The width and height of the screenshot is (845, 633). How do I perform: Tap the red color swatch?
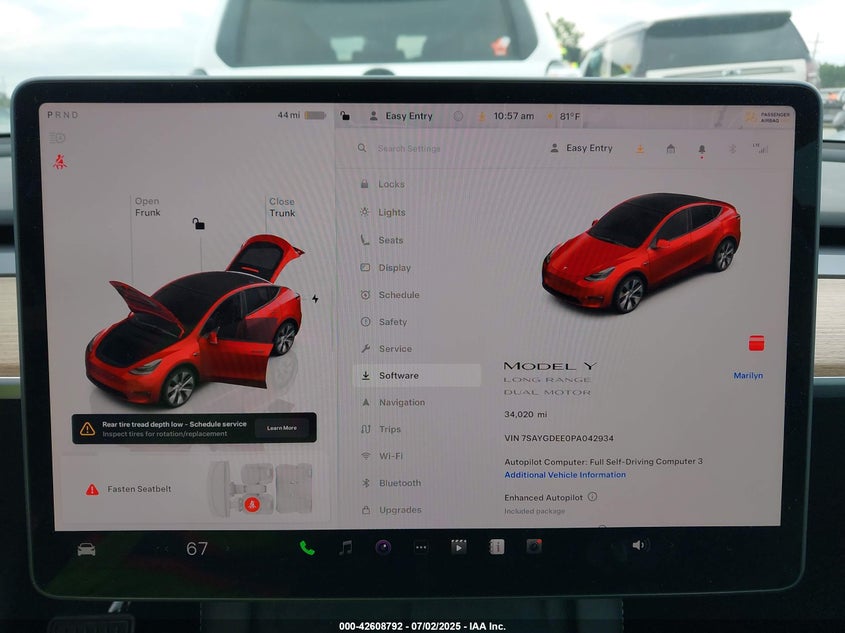coord(756,343)
